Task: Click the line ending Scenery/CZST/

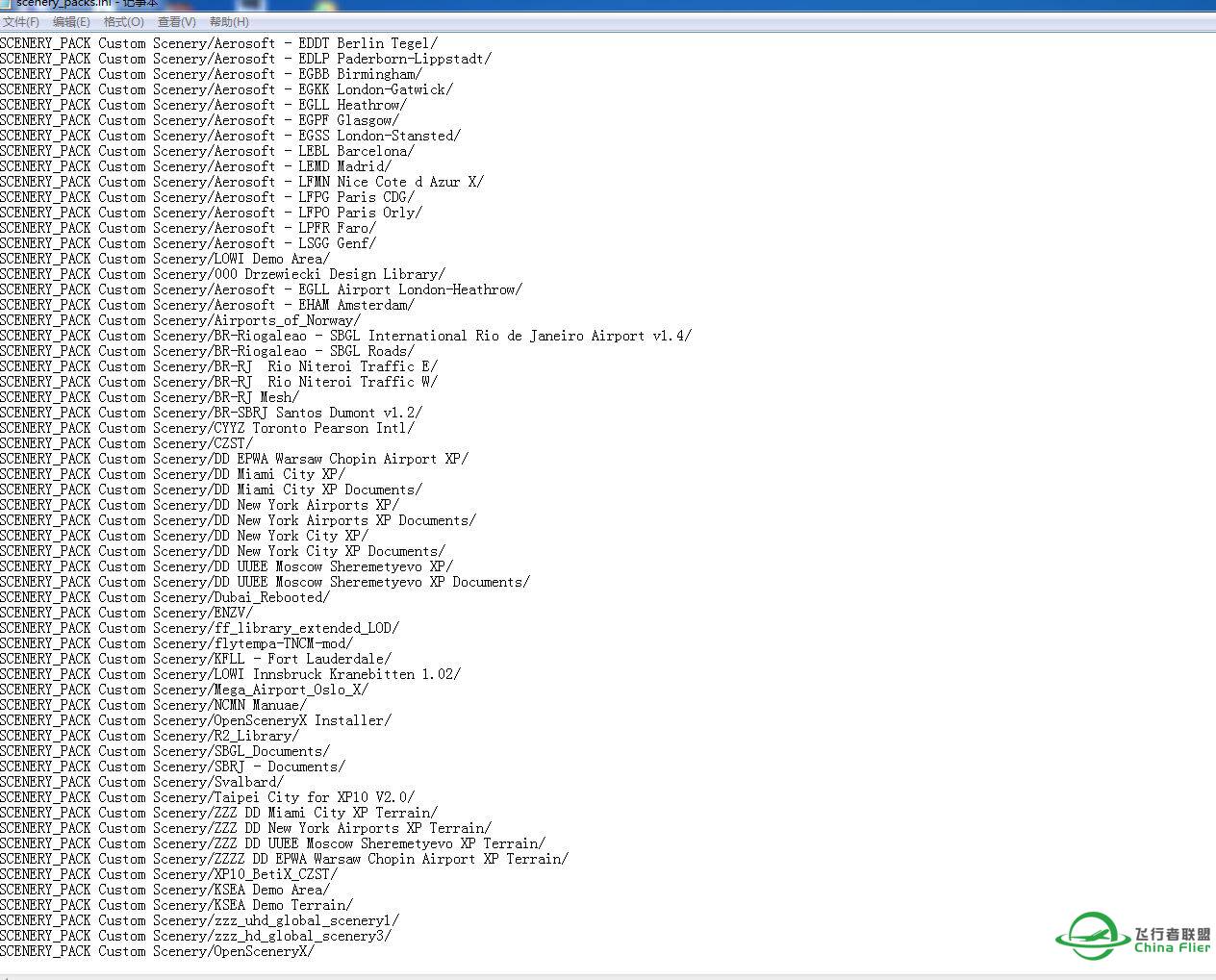Action: pos(126,443)
